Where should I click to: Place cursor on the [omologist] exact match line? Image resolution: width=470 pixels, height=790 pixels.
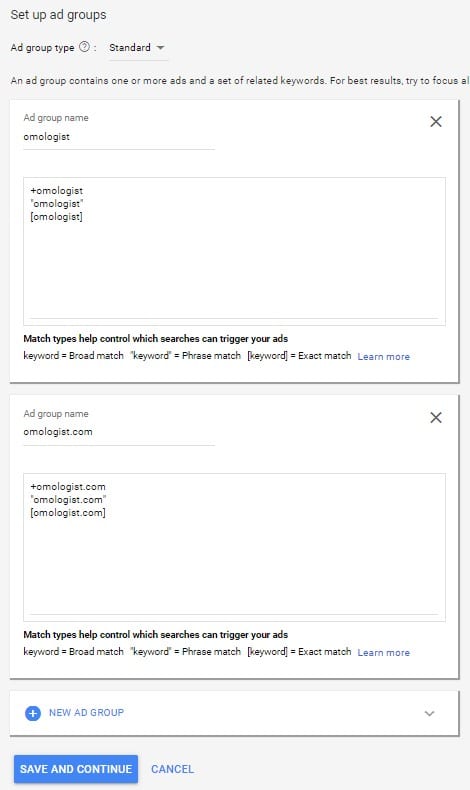coord(56,217)
